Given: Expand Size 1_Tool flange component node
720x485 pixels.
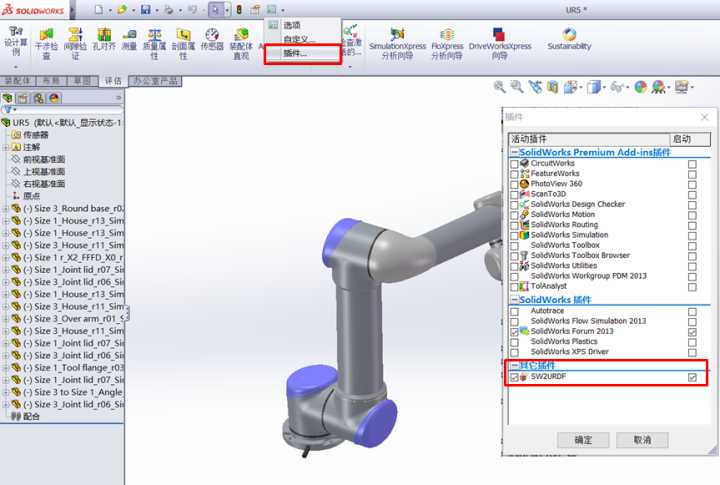Looking at the screenshot, I should tap(6, 368).
